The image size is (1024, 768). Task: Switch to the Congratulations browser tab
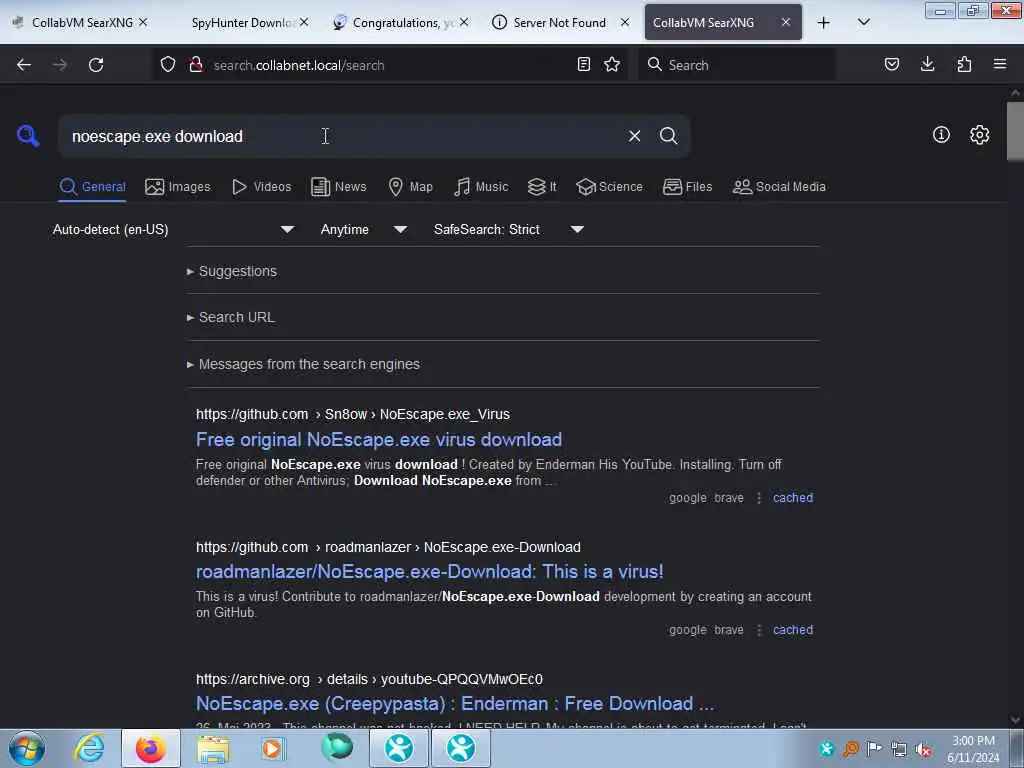(x=400, y=23)
